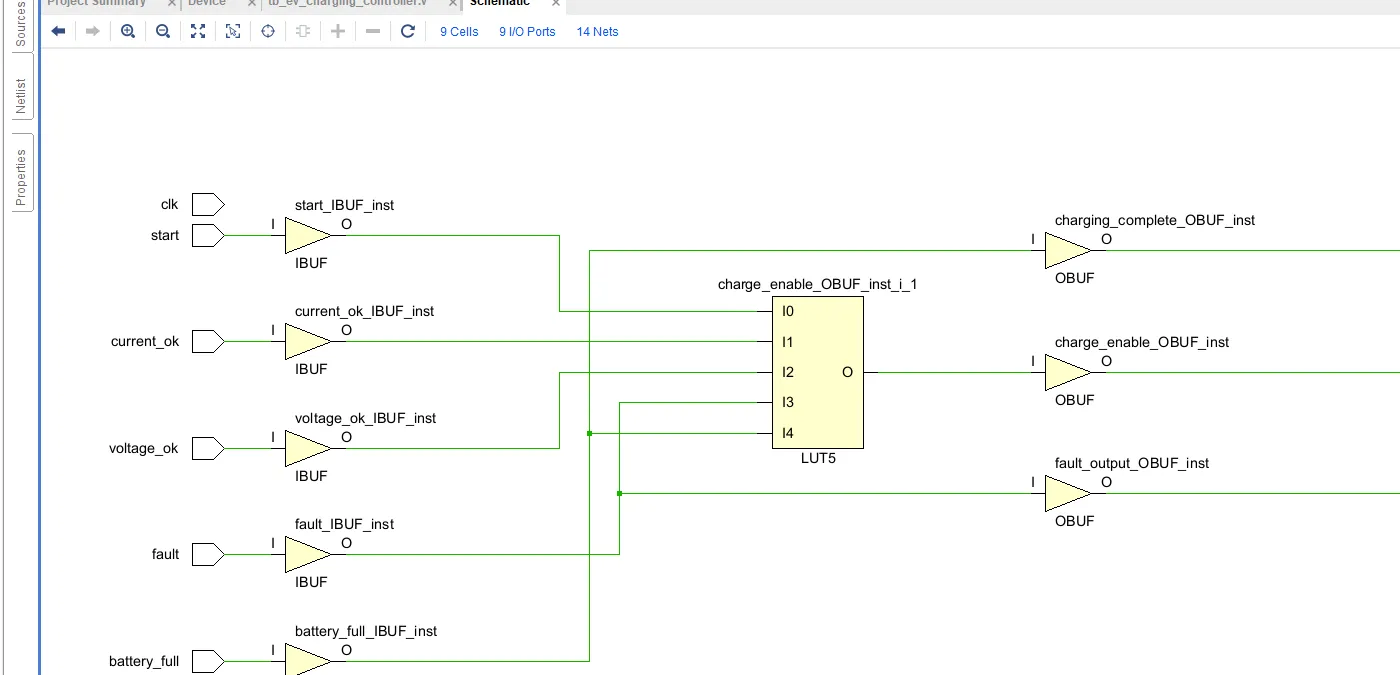This screenshot has width=1400, height=675.
Task: Open the 9 I/O Ports list
Action: (527, 32)
